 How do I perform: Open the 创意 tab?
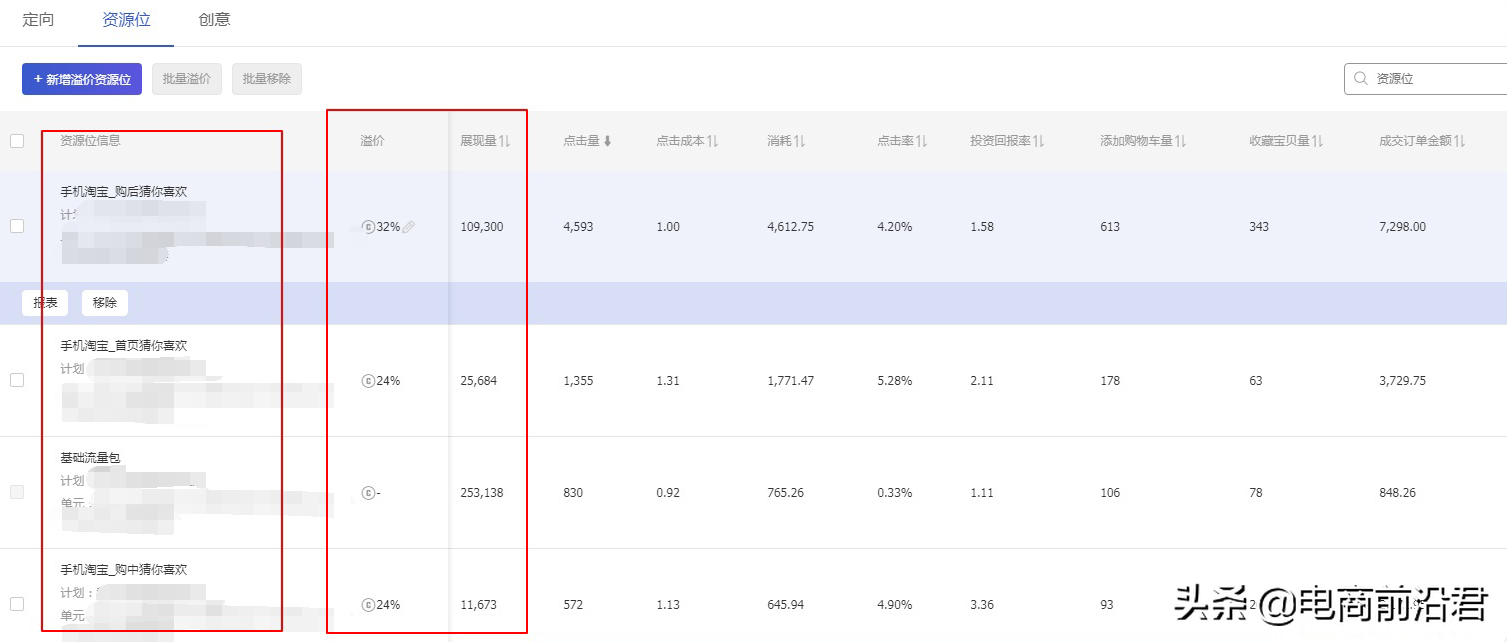tap(213, 18)
